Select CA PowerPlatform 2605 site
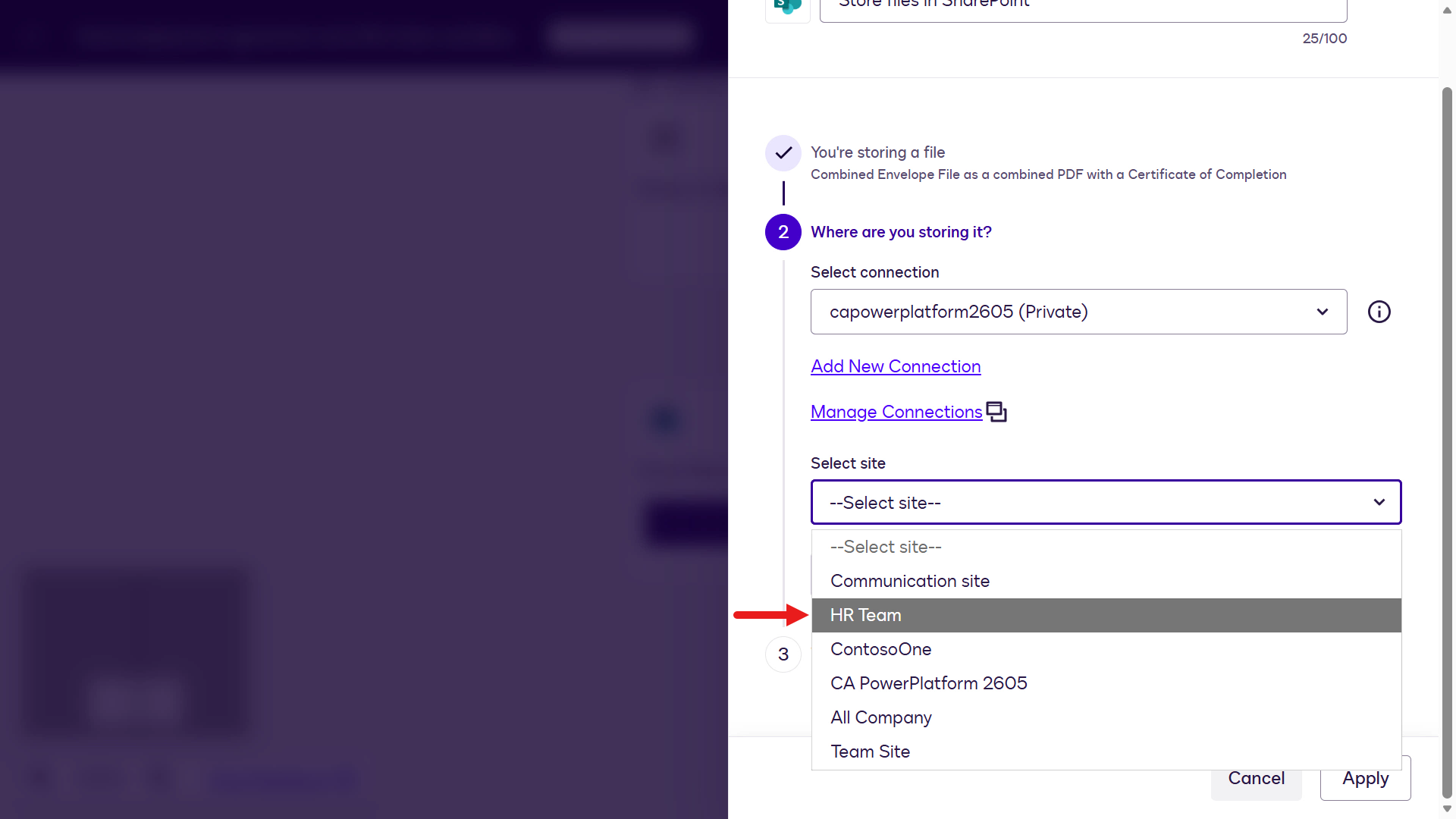 (1106, 683)
